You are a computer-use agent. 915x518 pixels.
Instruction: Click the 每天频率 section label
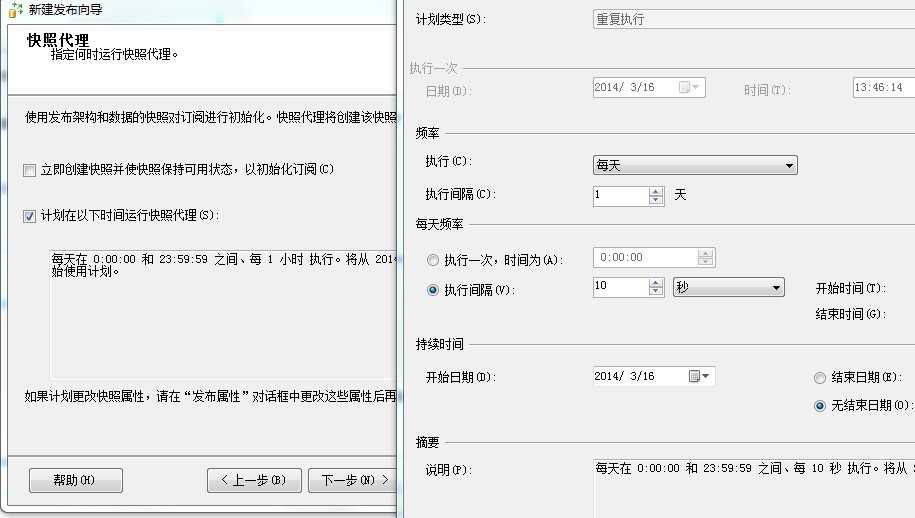(x=439, y=224)
